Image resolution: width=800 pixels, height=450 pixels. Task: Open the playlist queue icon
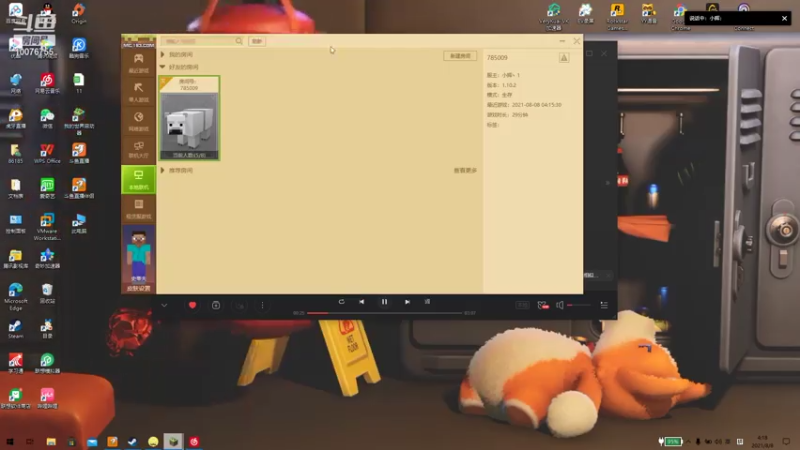coord(604,305)
